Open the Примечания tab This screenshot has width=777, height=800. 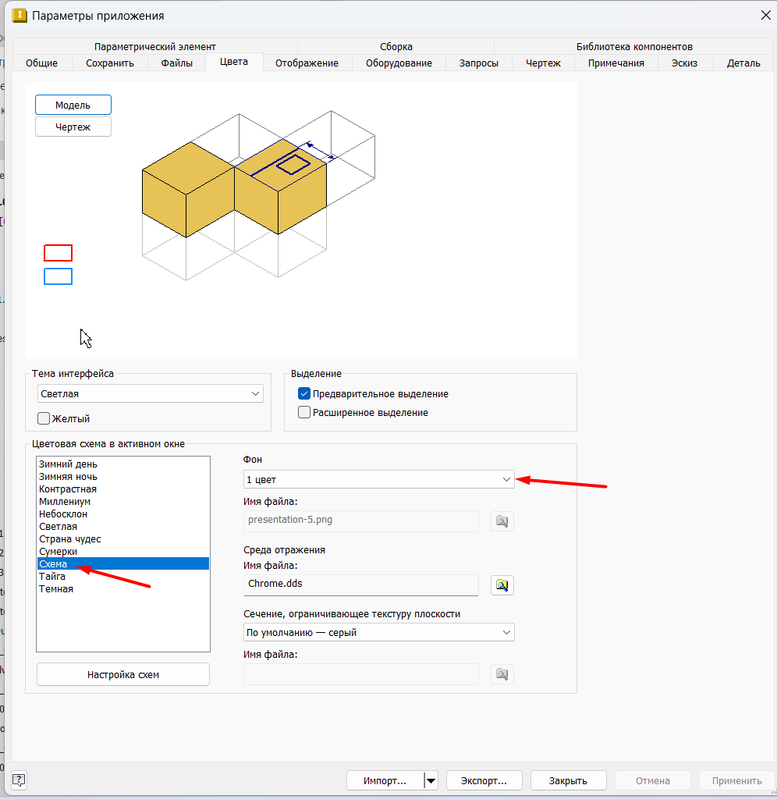point(616,63)
